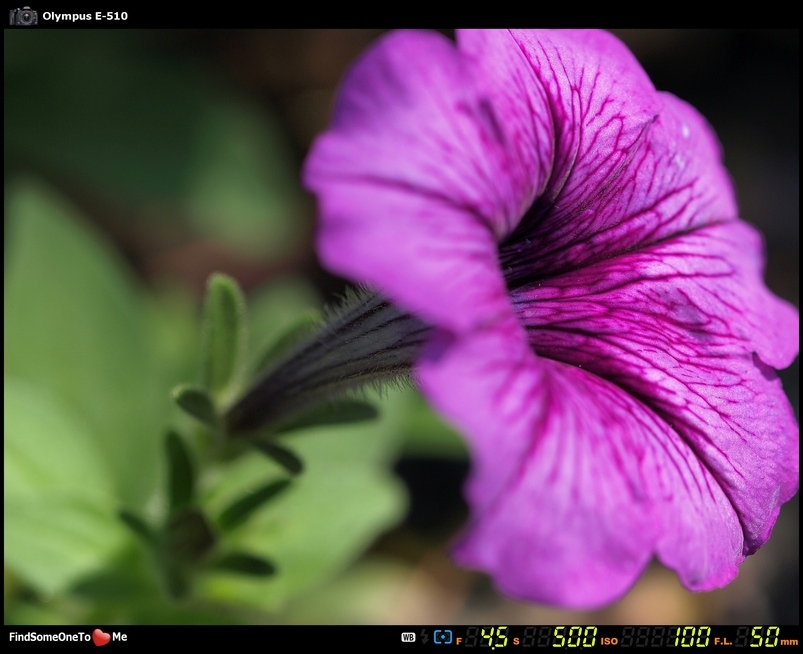The image size is (803, 654).
Task: Click the WB white balance icon
Action: point(408,637)
